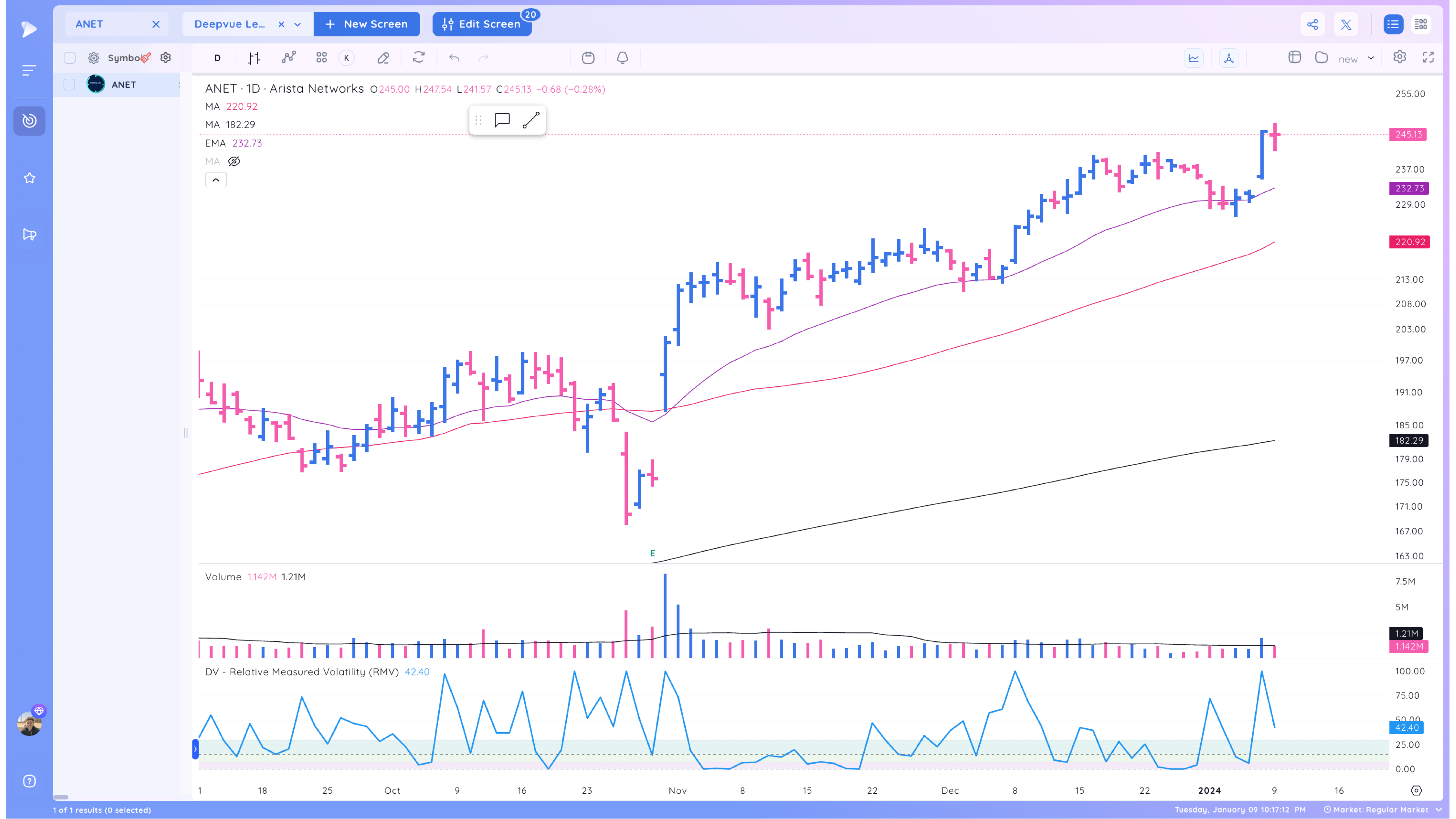Select the trend line tool in floating toolbar
Viewport: 1456px width, 819px height.
(x=531, y=120)
